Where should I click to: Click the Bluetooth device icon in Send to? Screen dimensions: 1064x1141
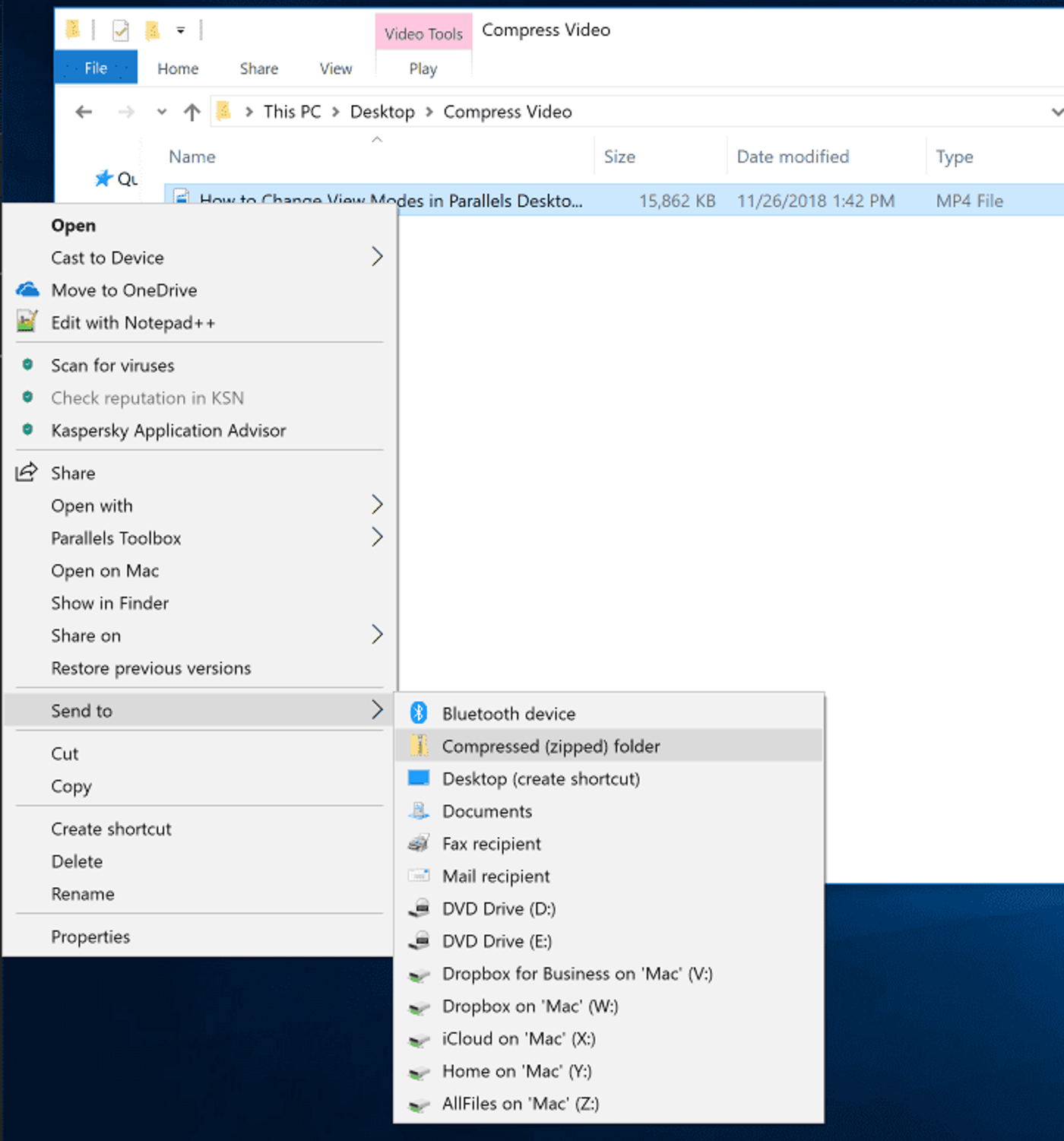420,713
